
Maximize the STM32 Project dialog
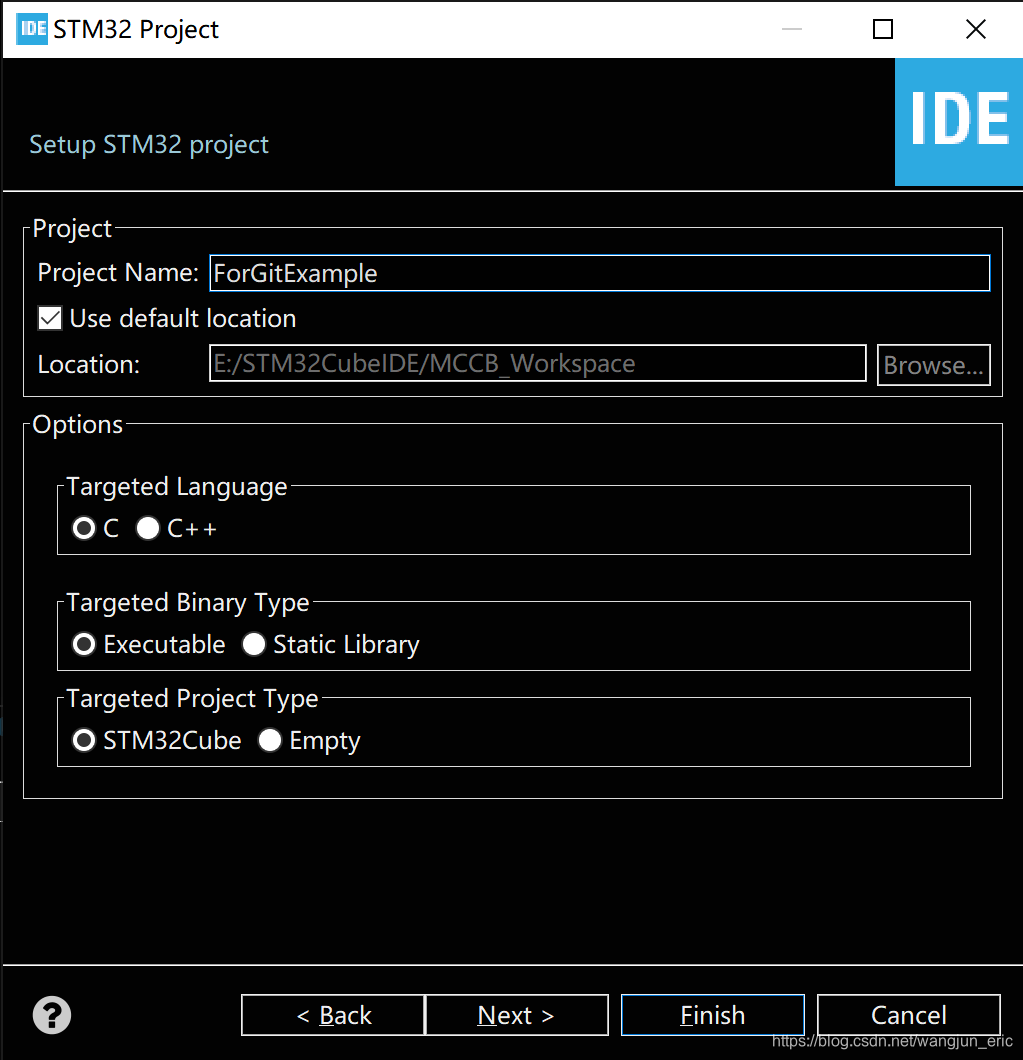point(882,29)
